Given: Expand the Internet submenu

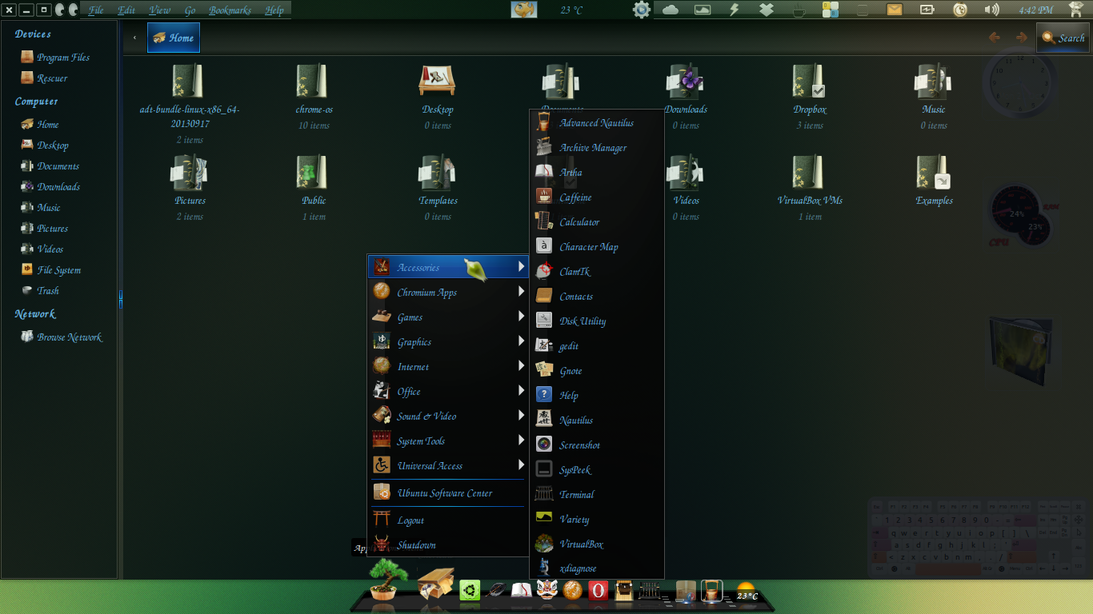Looking at the screenshot, I should (x=447, y=367).
